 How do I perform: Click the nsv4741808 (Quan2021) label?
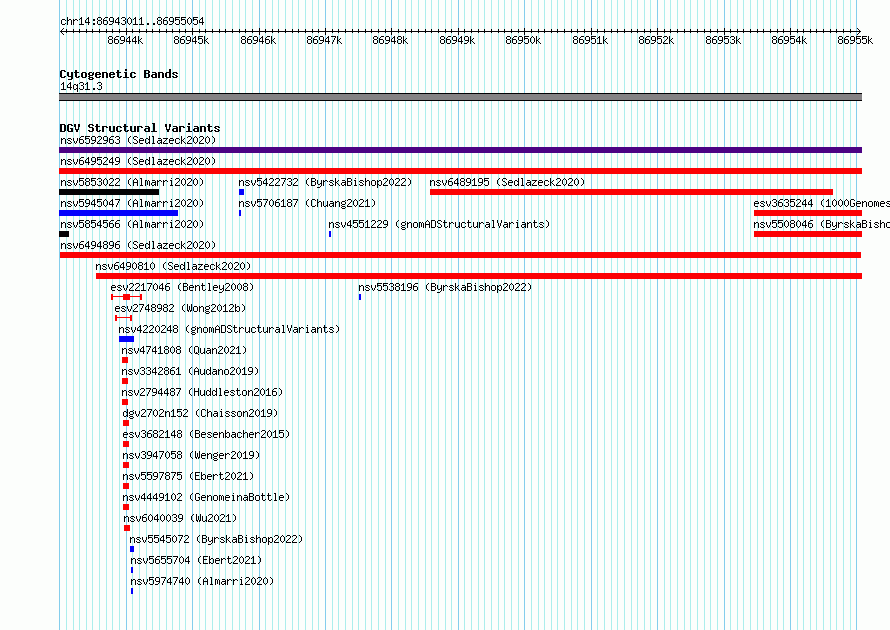coord(184,350)
